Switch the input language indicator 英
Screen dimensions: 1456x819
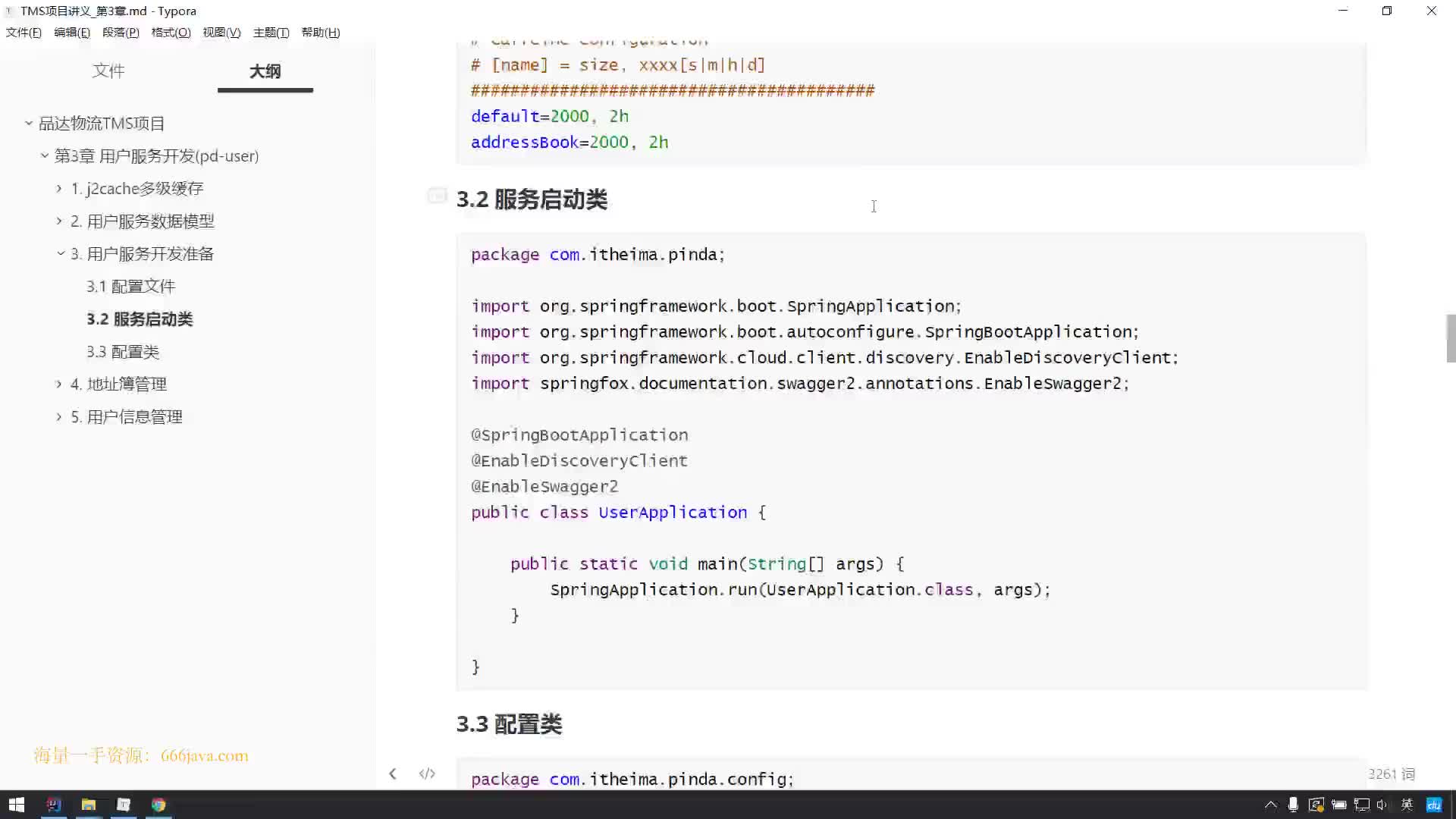pyautogui.click(x=1407, y=805)
